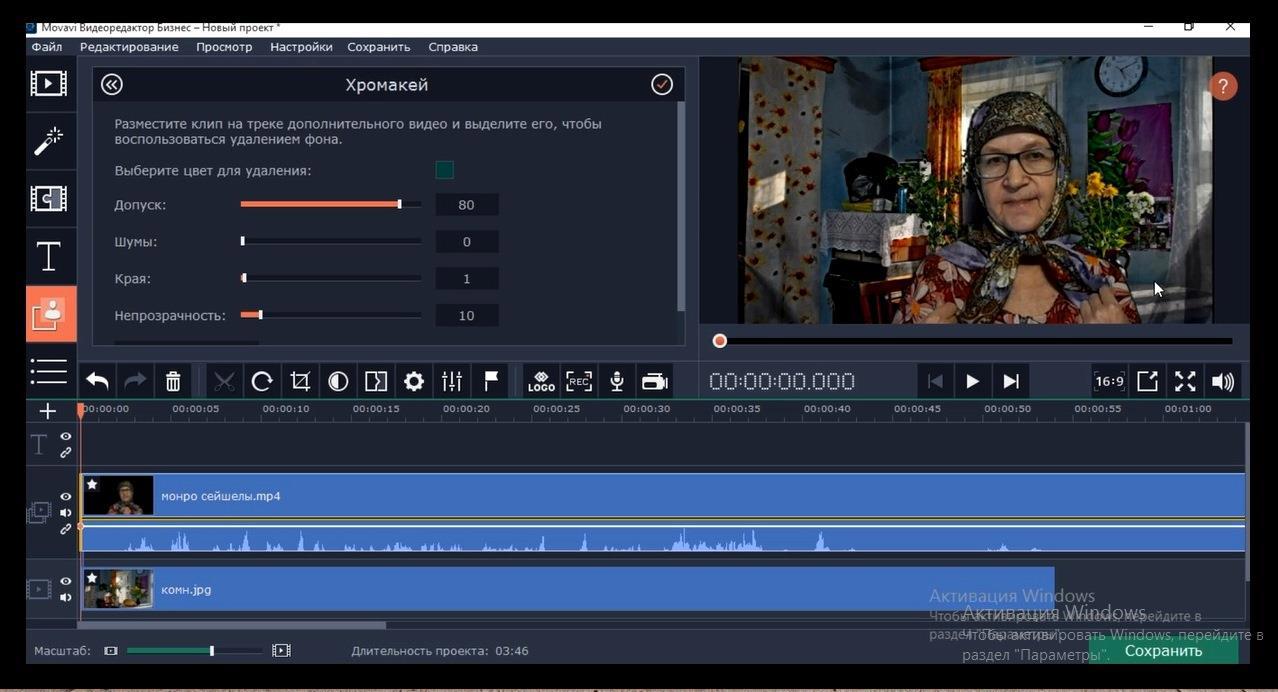The width and height of the screenshot is (1278, 692).
Task: Open the Файл menu
Action: tap(47, 47)
